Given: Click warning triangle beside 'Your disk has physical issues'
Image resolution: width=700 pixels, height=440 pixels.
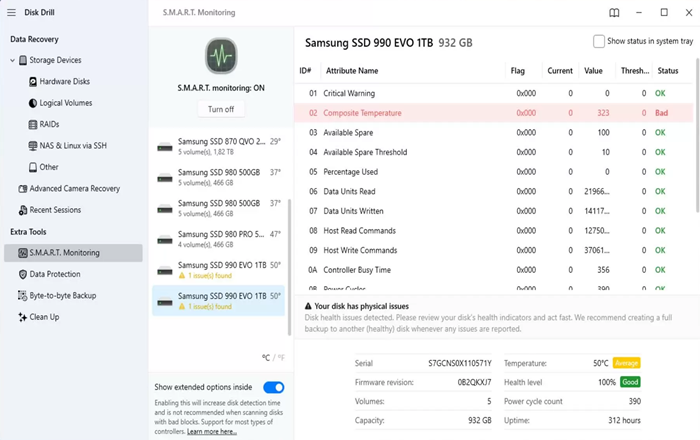Looking at the screenshot, I should pyautogui.click(x=308, y=306).
